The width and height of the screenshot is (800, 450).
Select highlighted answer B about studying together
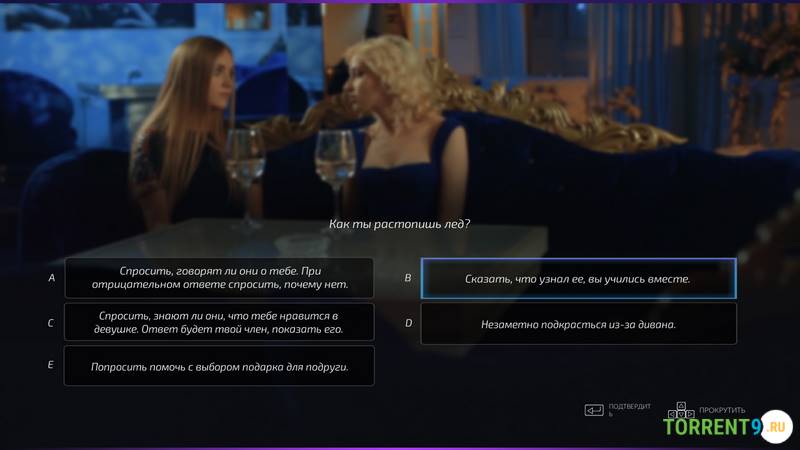coord(579,279)
